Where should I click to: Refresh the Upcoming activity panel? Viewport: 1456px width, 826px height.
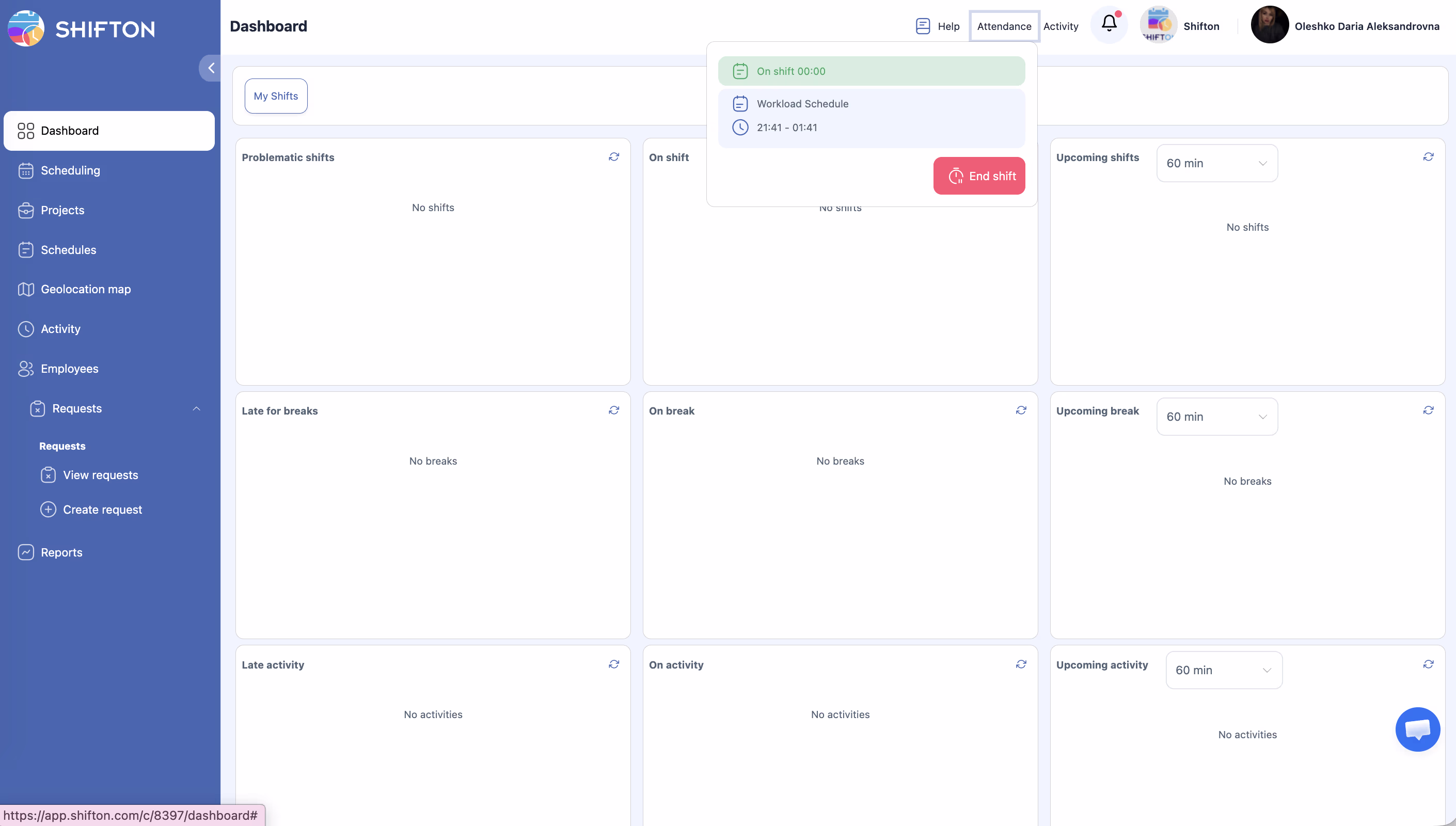pyautogui.click(x=1428, y=664)
